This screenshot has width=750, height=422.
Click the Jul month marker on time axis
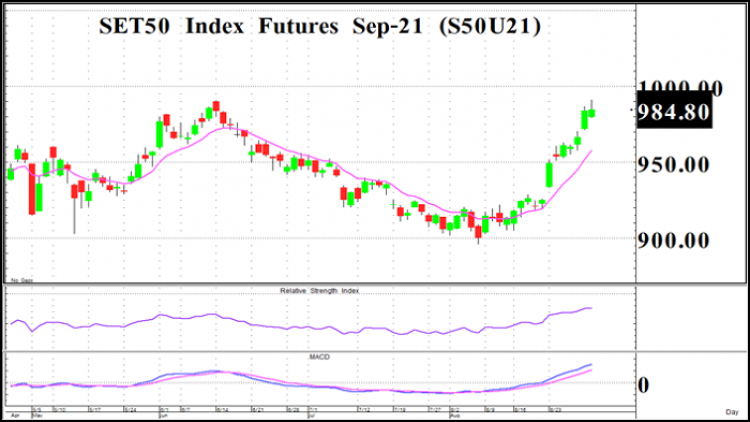coord(311,415)
